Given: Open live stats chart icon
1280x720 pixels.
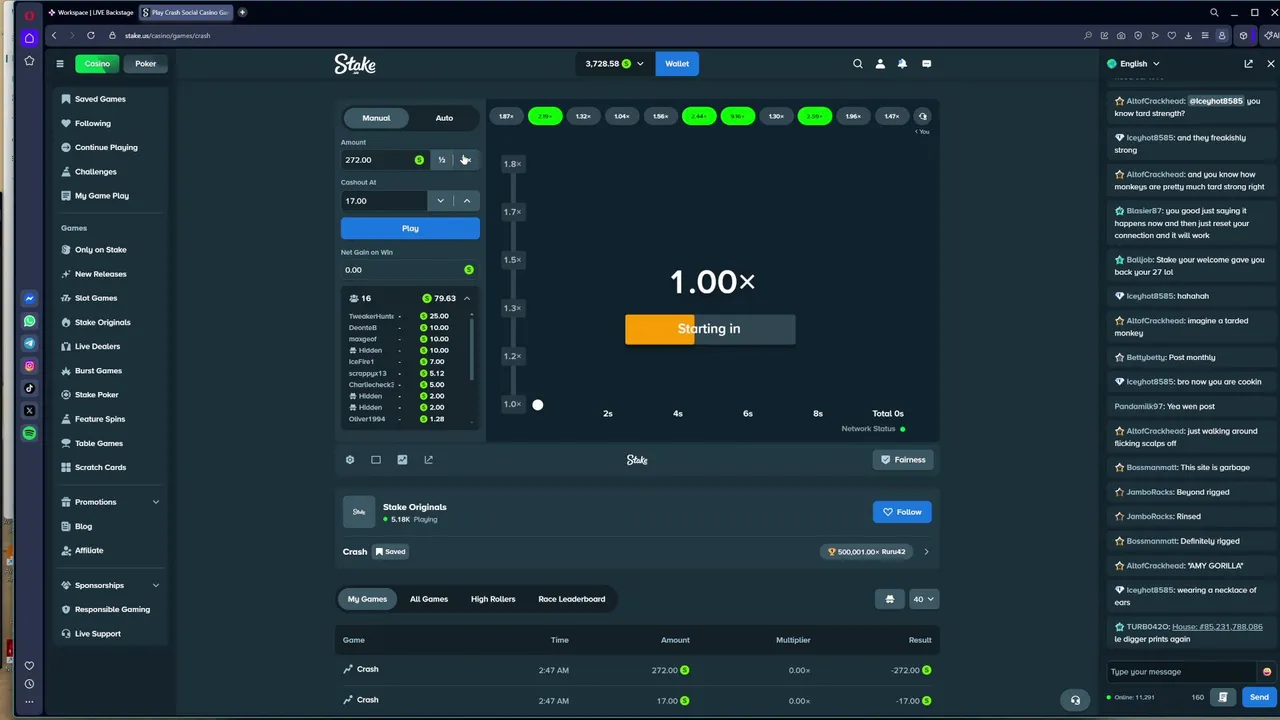Looking at the screenshot, I should tap(402, 460).
